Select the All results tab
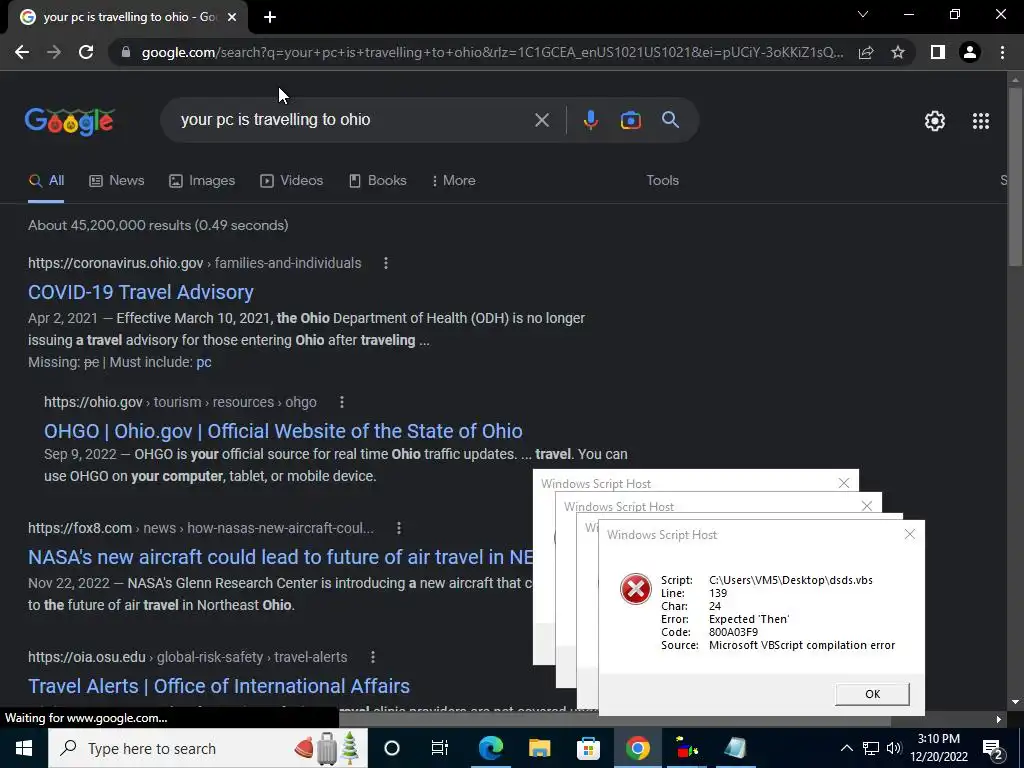Viewport: 1024px width, 768px height. pyautogui.click(x=46, y=181)
